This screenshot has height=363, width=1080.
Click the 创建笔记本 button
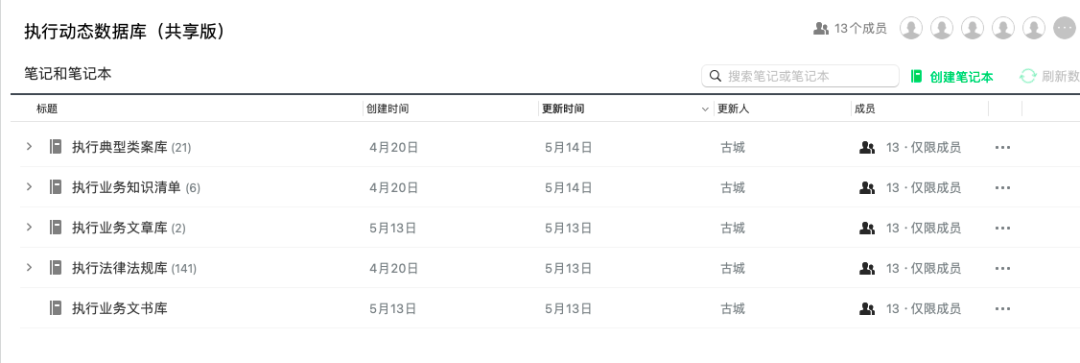tap(952, 76)
